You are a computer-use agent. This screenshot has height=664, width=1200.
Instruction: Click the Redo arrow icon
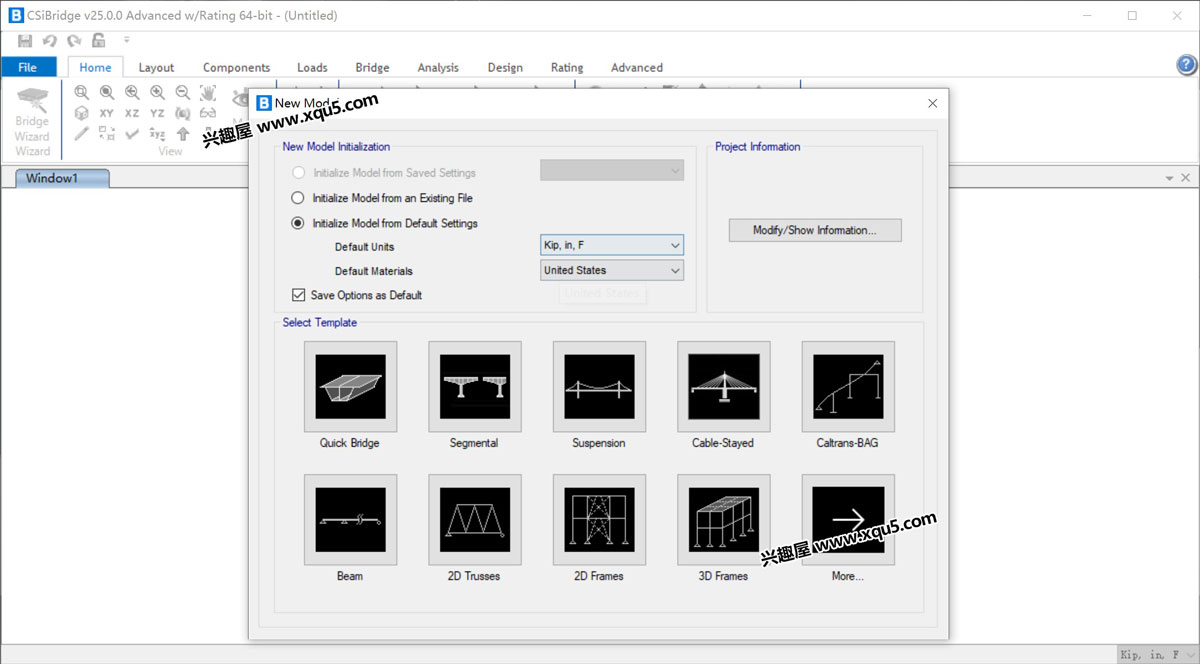pyautogui.click(x=74, y=41)
